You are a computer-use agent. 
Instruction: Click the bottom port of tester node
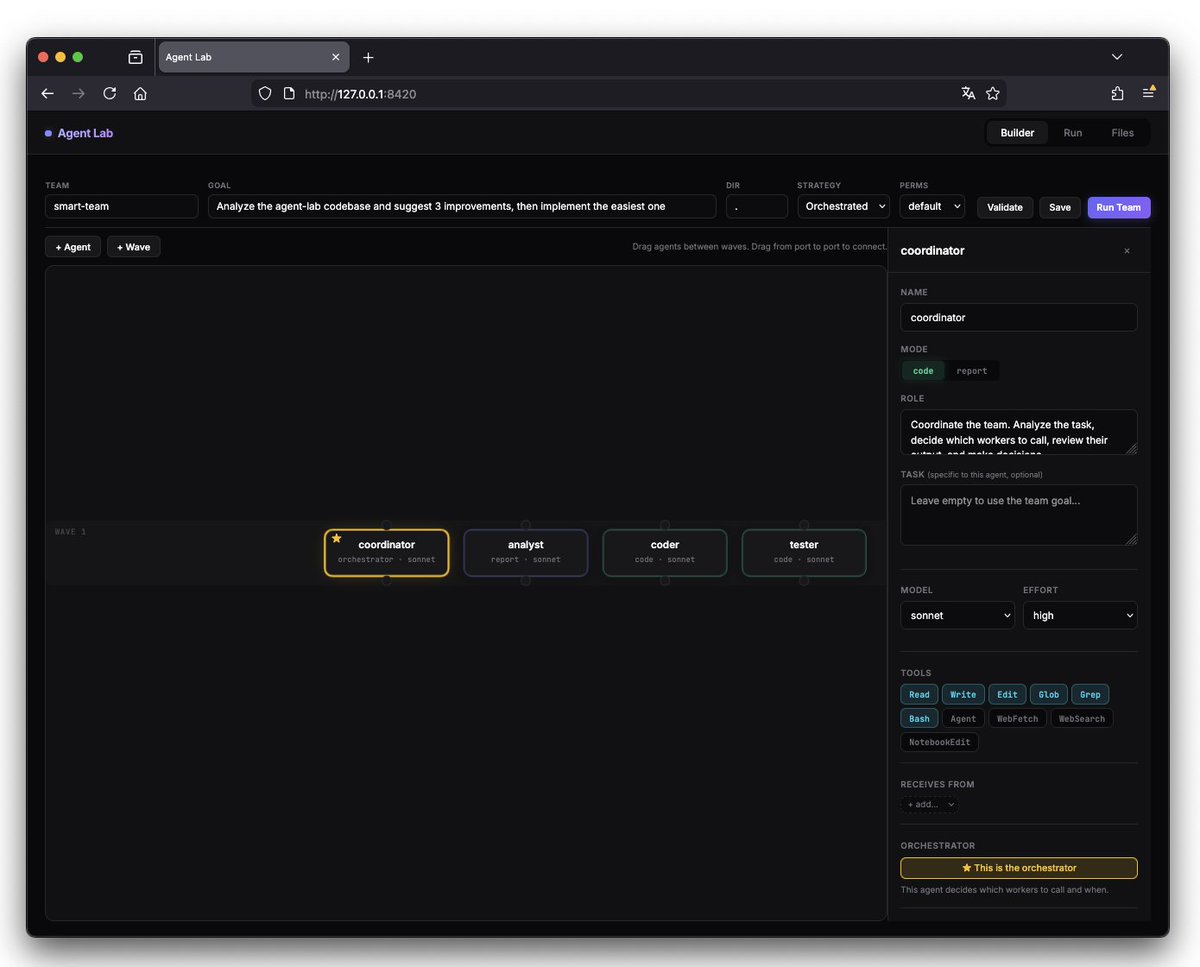pos(803,580)
